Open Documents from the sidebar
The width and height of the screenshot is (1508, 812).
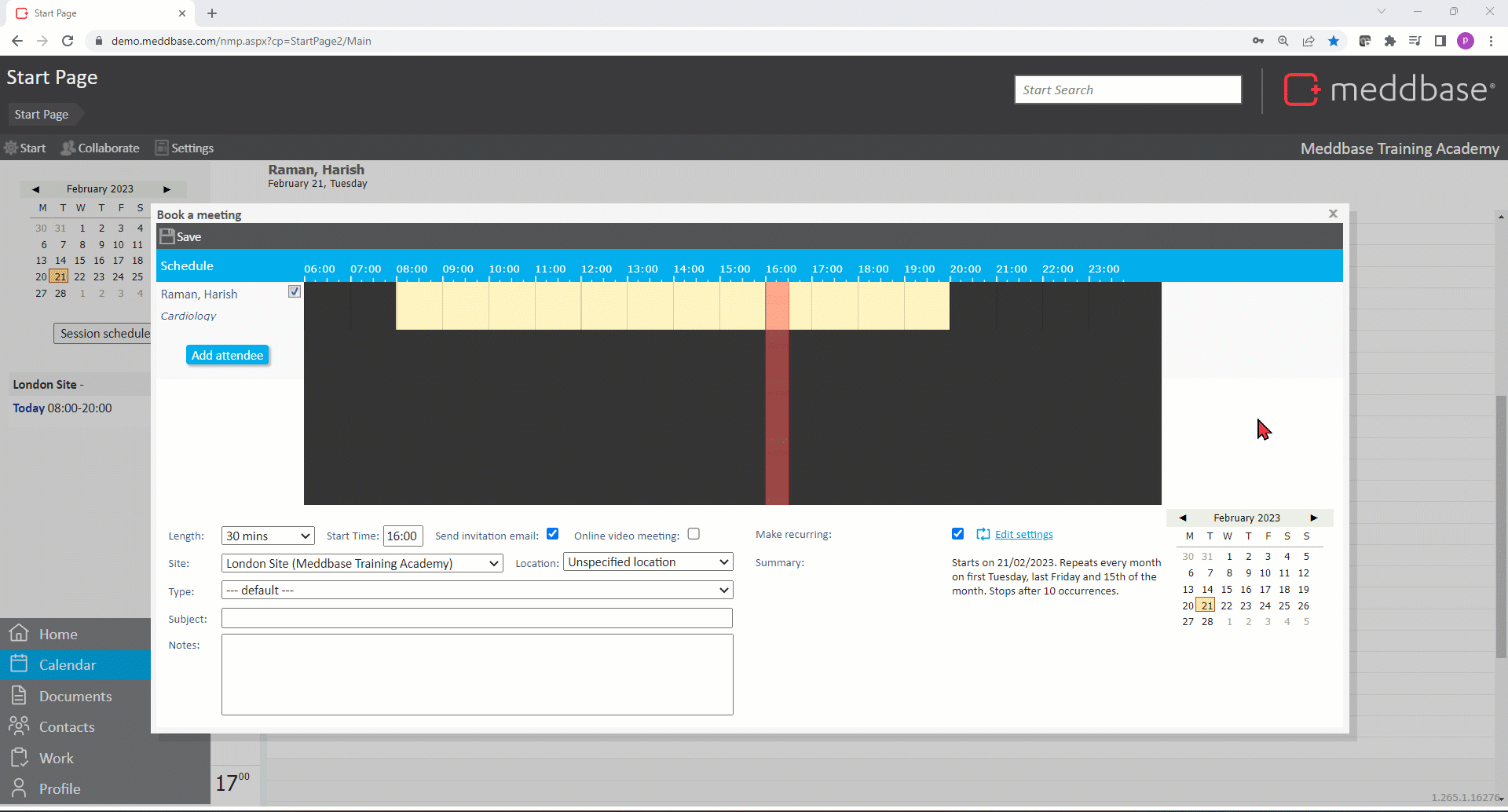75,696
